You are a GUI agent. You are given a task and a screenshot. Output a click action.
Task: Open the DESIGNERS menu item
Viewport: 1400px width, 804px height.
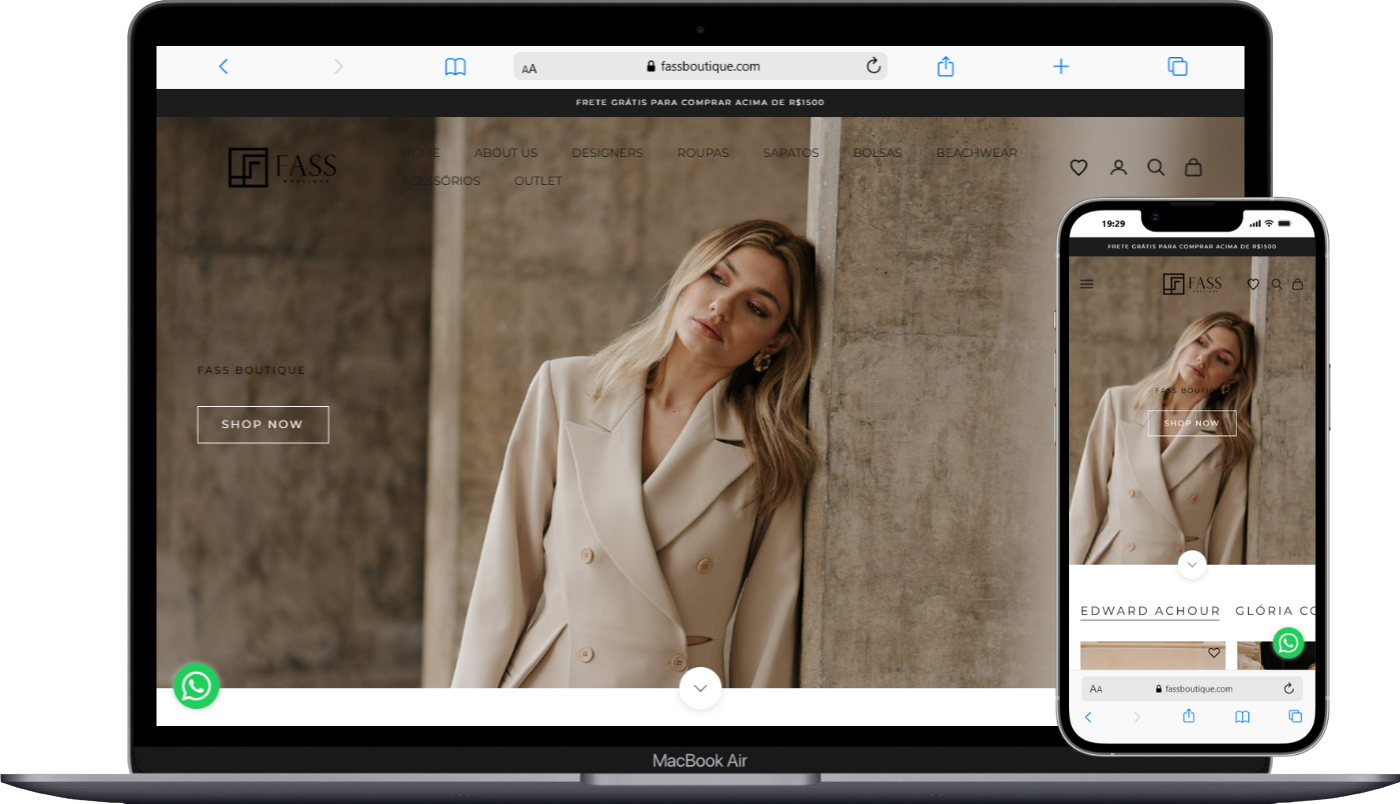tap(607, 153)
